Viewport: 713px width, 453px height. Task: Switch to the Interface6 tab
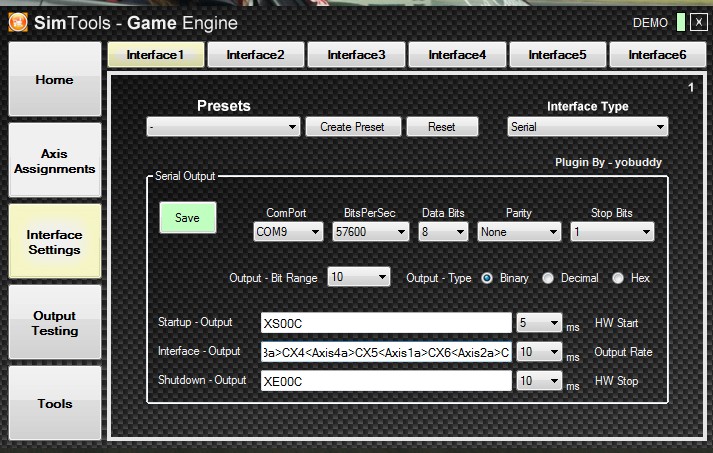(658, 55)
